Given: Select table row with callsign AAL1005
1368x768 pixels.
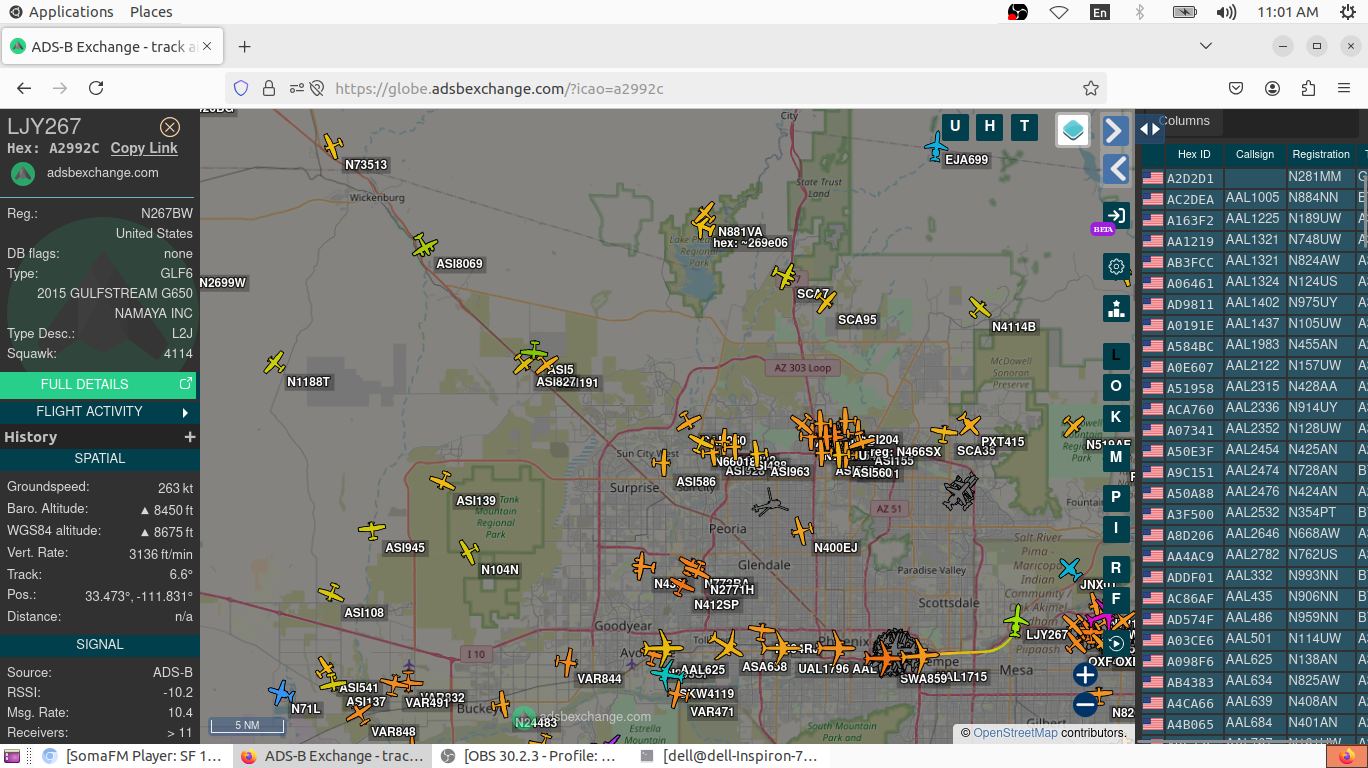Looking at the screenshot, I should (x=1255, y=198).
